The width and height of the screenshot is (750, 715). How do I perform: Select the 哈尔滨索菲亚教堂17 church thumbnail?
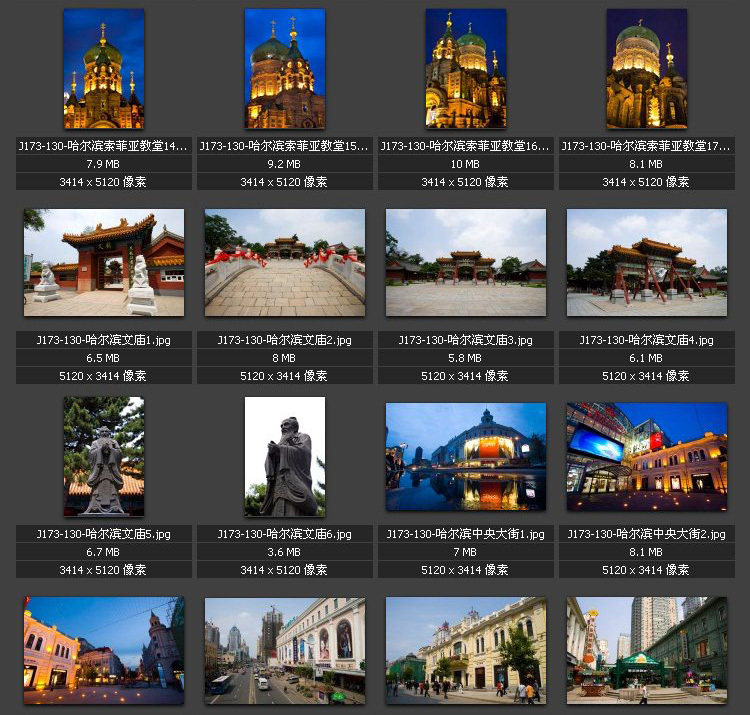(x=647, y=68)
